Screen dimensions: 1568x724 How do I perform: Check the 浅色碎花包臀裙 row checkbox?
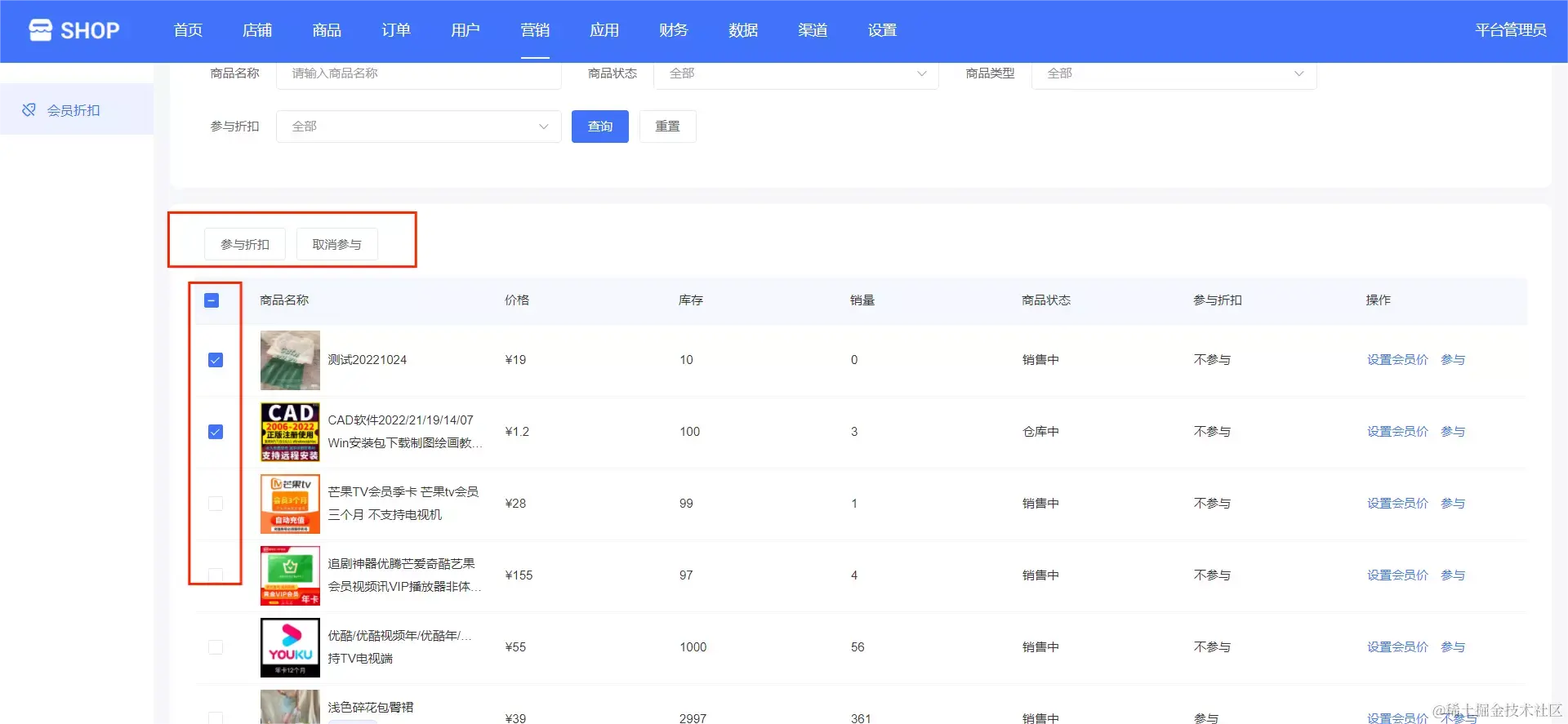click(x=216, y=718)
